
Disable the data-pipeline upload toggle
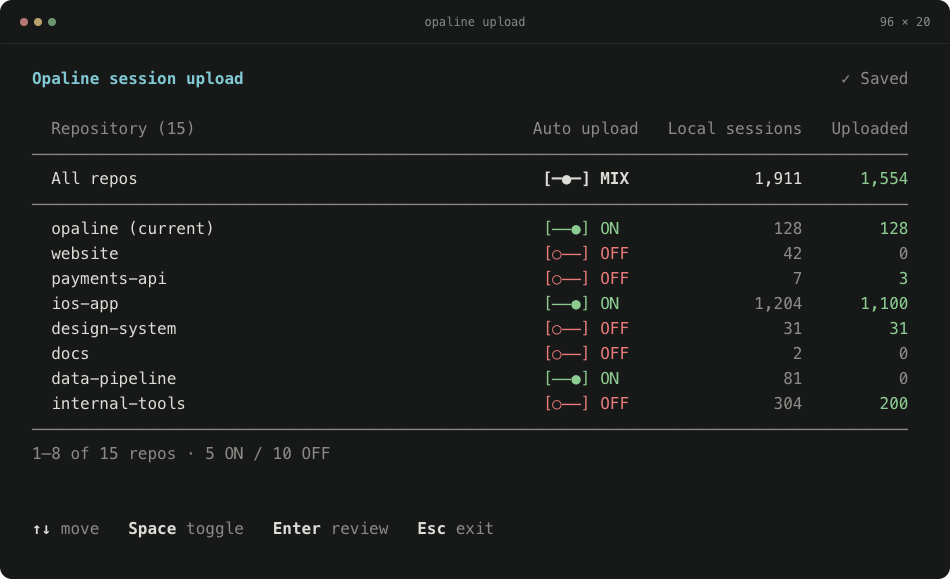pos(566,379)
